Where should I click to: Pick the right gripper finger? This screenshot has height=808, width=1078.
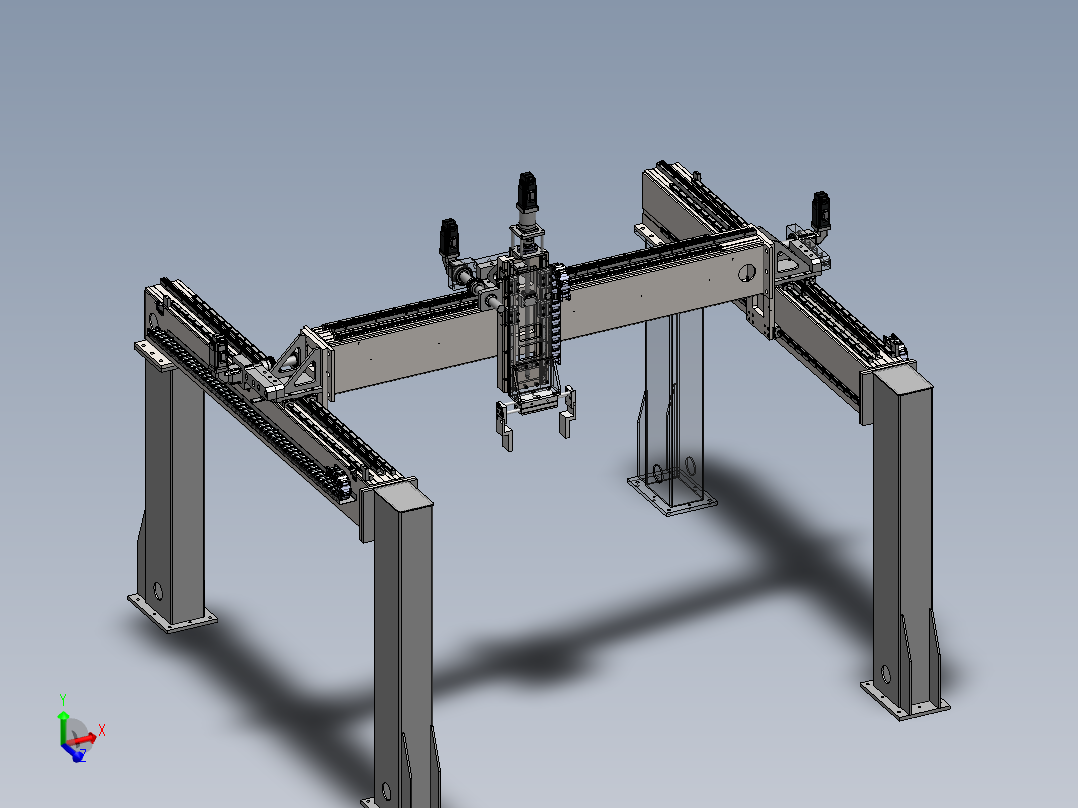566,413
